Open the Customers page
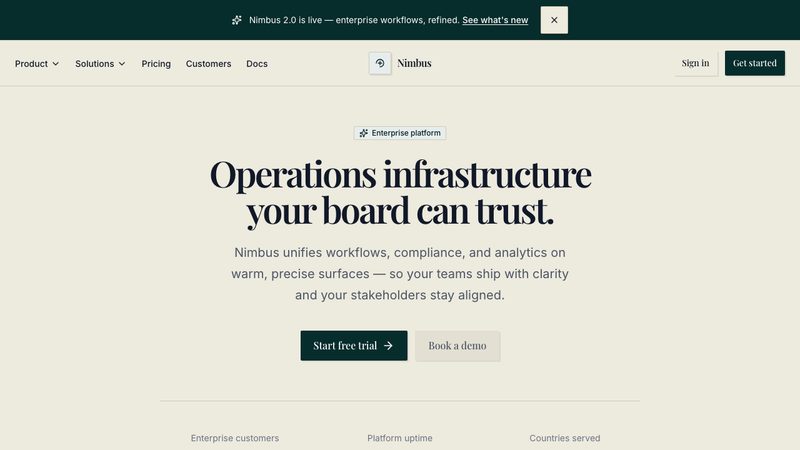Screen dimensions: 800x450 [x=208, y=64]
